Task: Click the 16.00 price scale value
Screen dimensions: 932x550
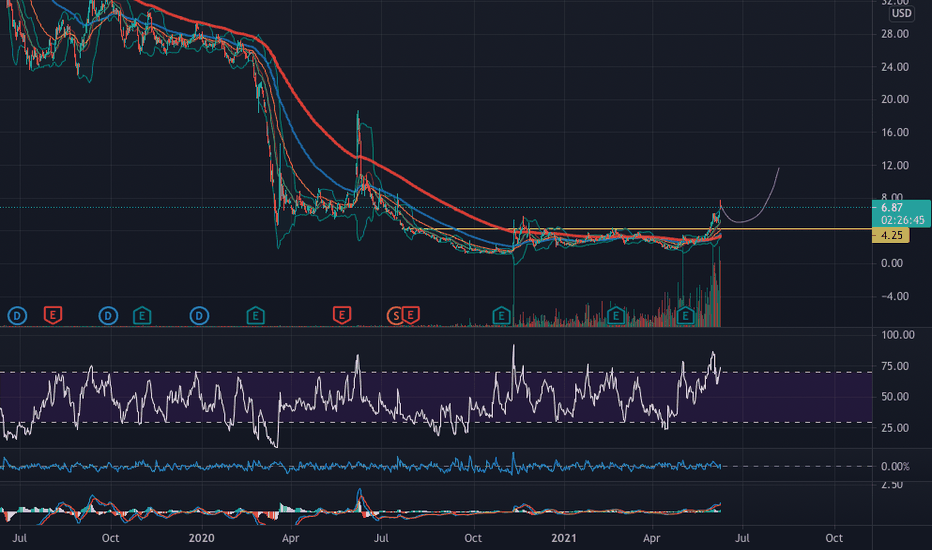Action: 895,133
